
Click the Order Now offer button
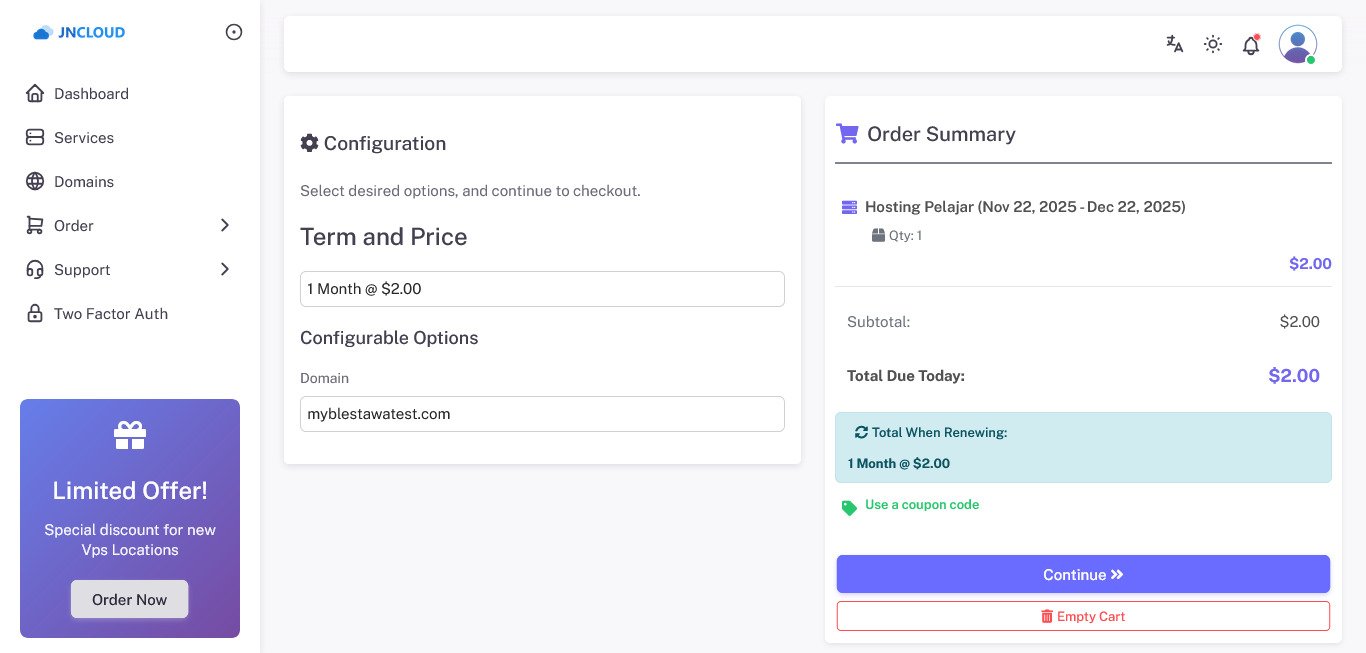click(x=129, y=599)
